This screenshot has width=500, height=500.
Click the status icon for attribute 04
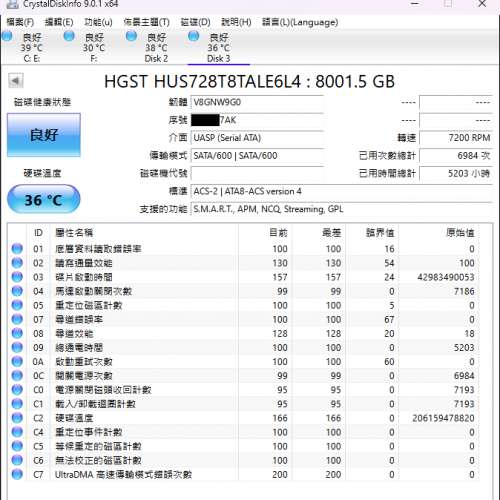coord(17,291)
